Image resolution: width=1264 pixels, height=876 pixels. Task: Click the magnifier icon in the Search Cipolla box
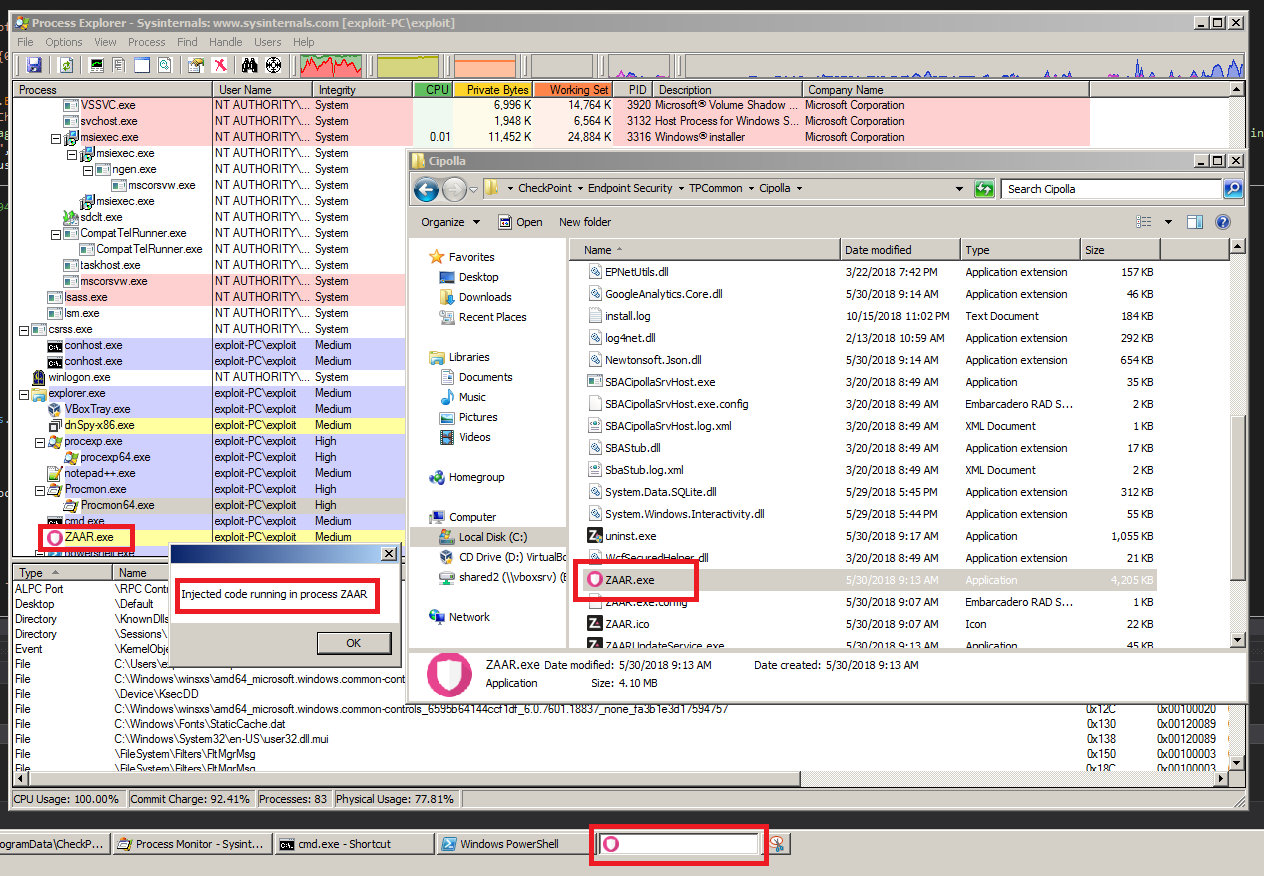pos(1233,188)
